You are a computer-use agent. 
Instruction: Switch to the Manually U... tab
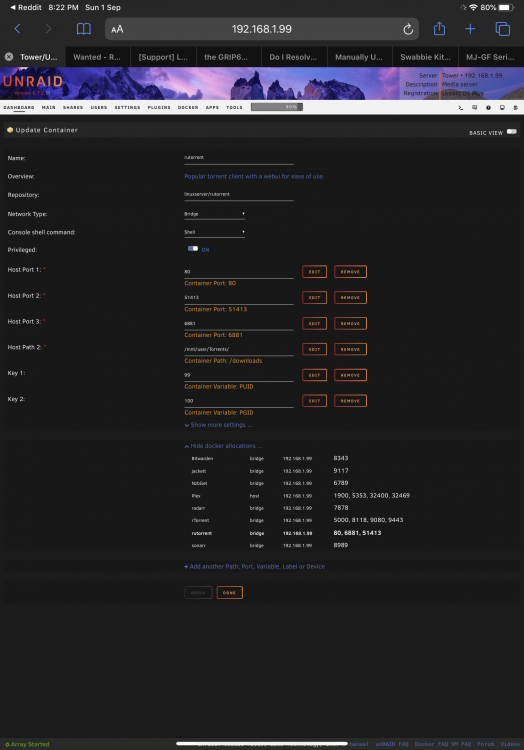coord(360,57)
